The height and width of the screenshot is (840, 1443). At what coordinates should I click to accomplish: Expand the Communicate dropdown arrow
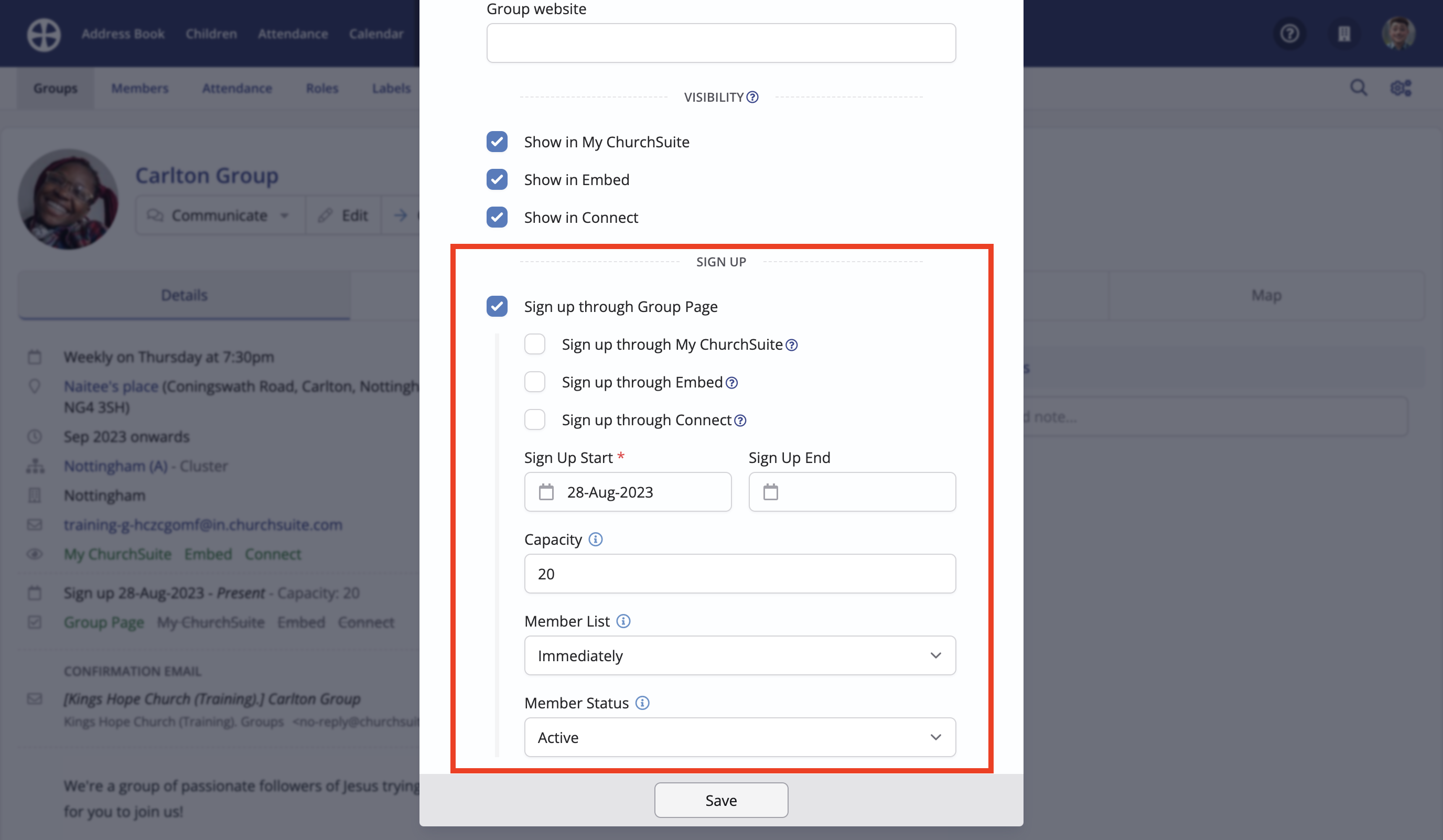(x=284, y=216)
